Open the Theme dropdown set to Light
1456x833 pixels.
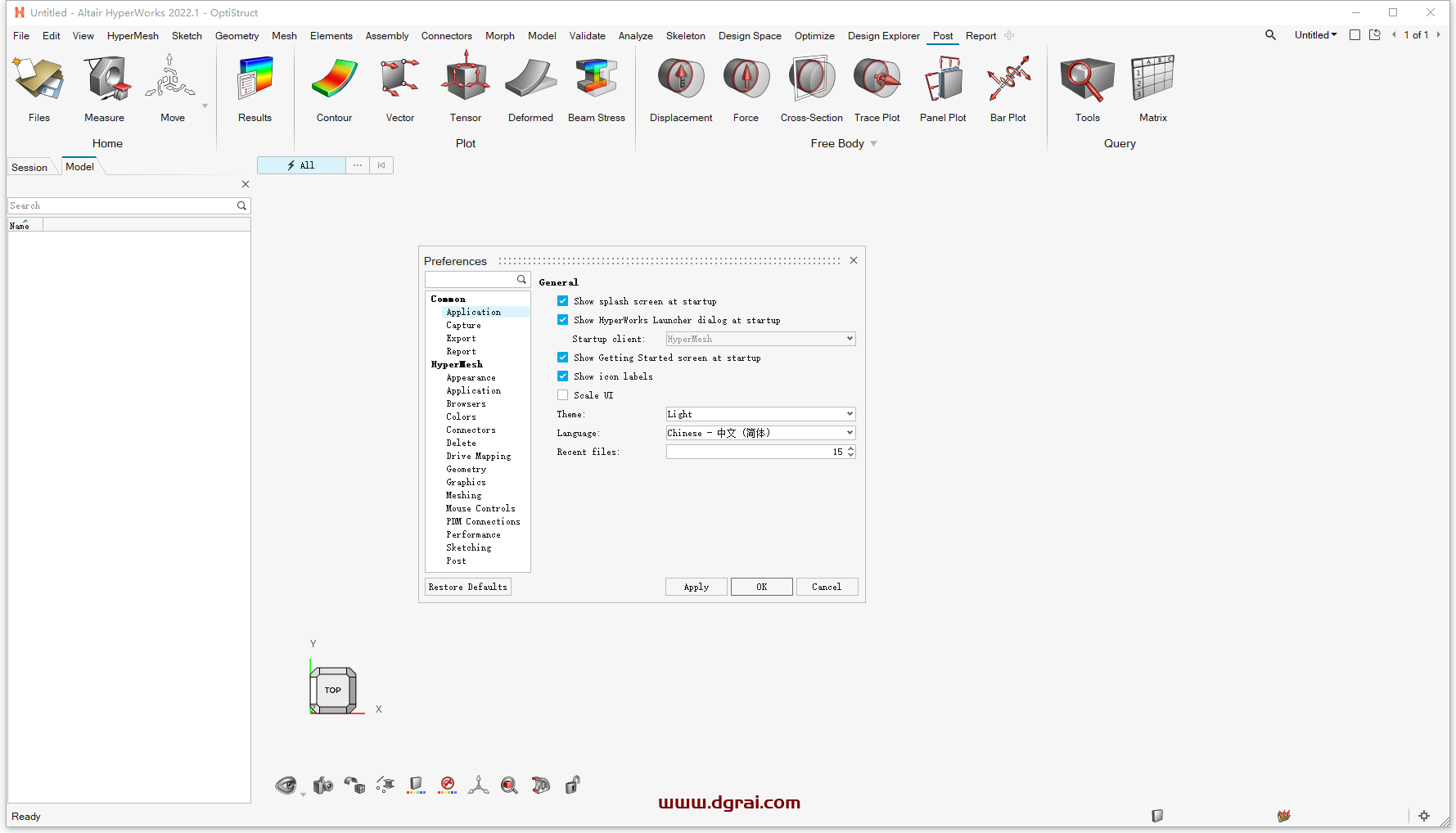(760, 414)
